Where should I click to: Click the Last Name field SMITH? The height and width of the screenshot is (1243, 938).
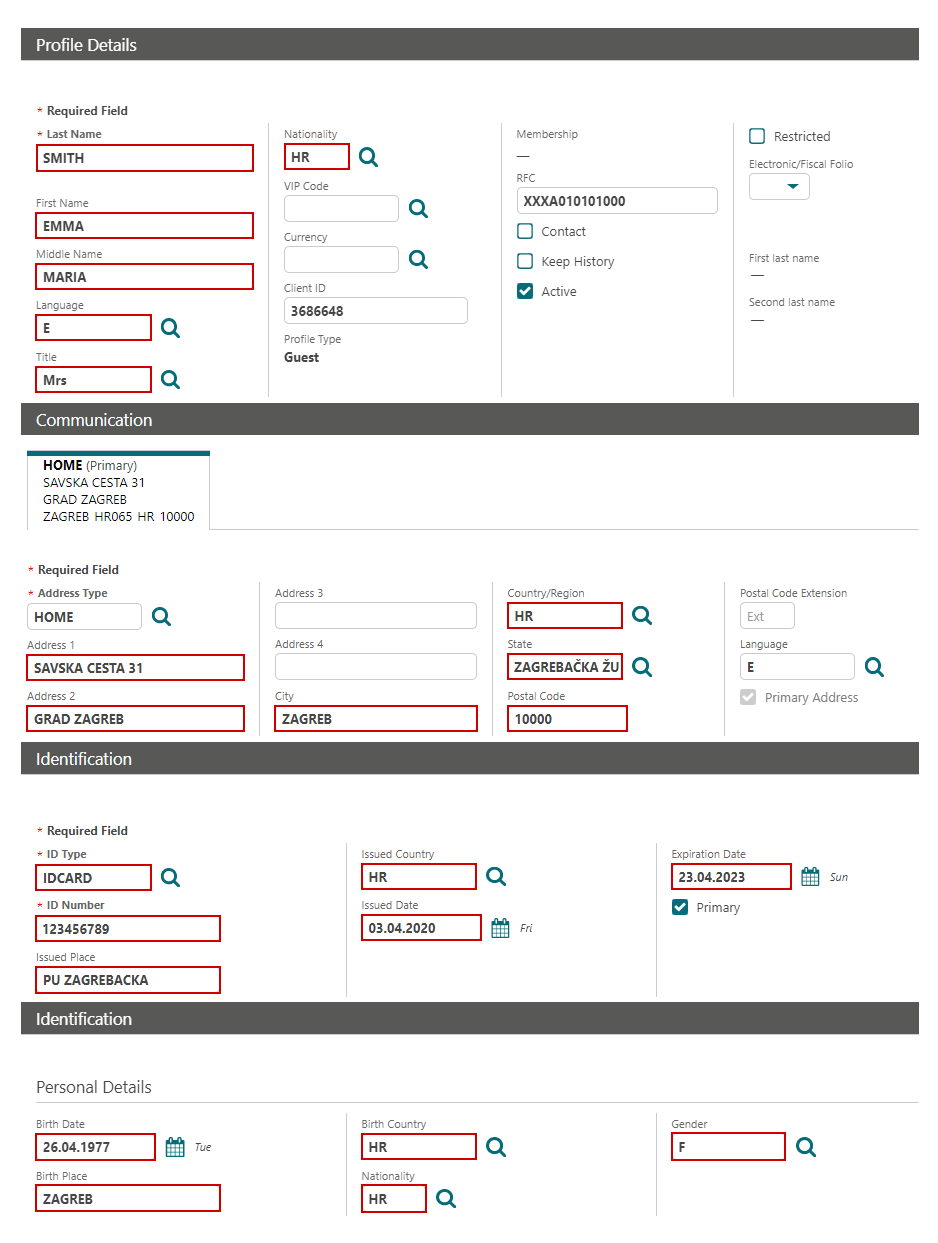pos(144,158)
